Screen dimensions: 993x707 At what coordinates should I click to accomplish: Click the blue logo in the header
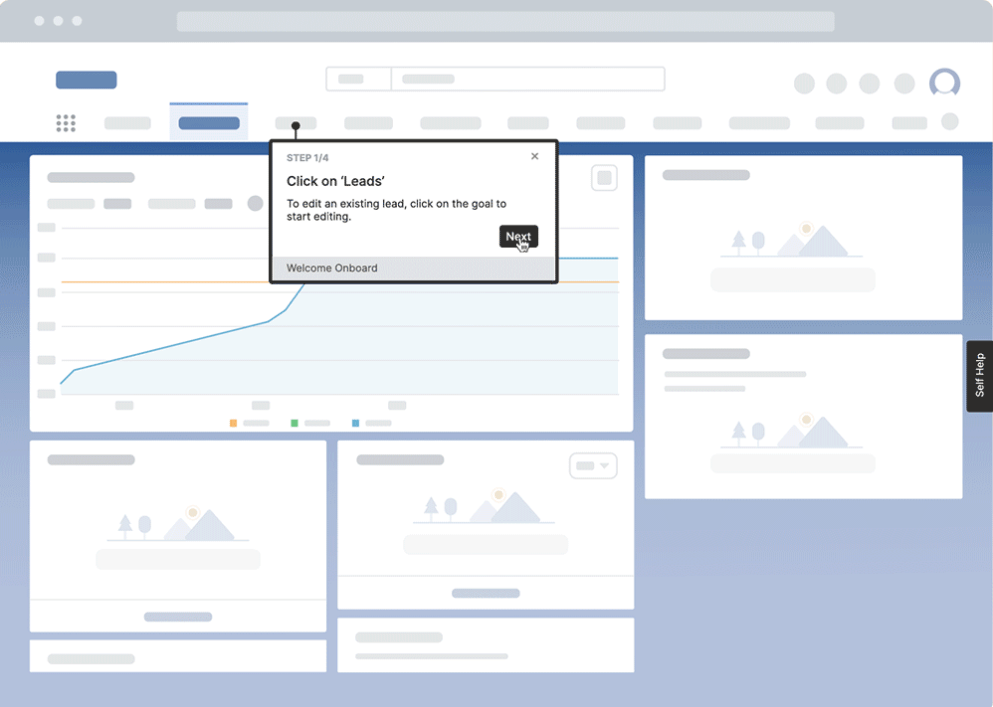(x=86, y=80)
